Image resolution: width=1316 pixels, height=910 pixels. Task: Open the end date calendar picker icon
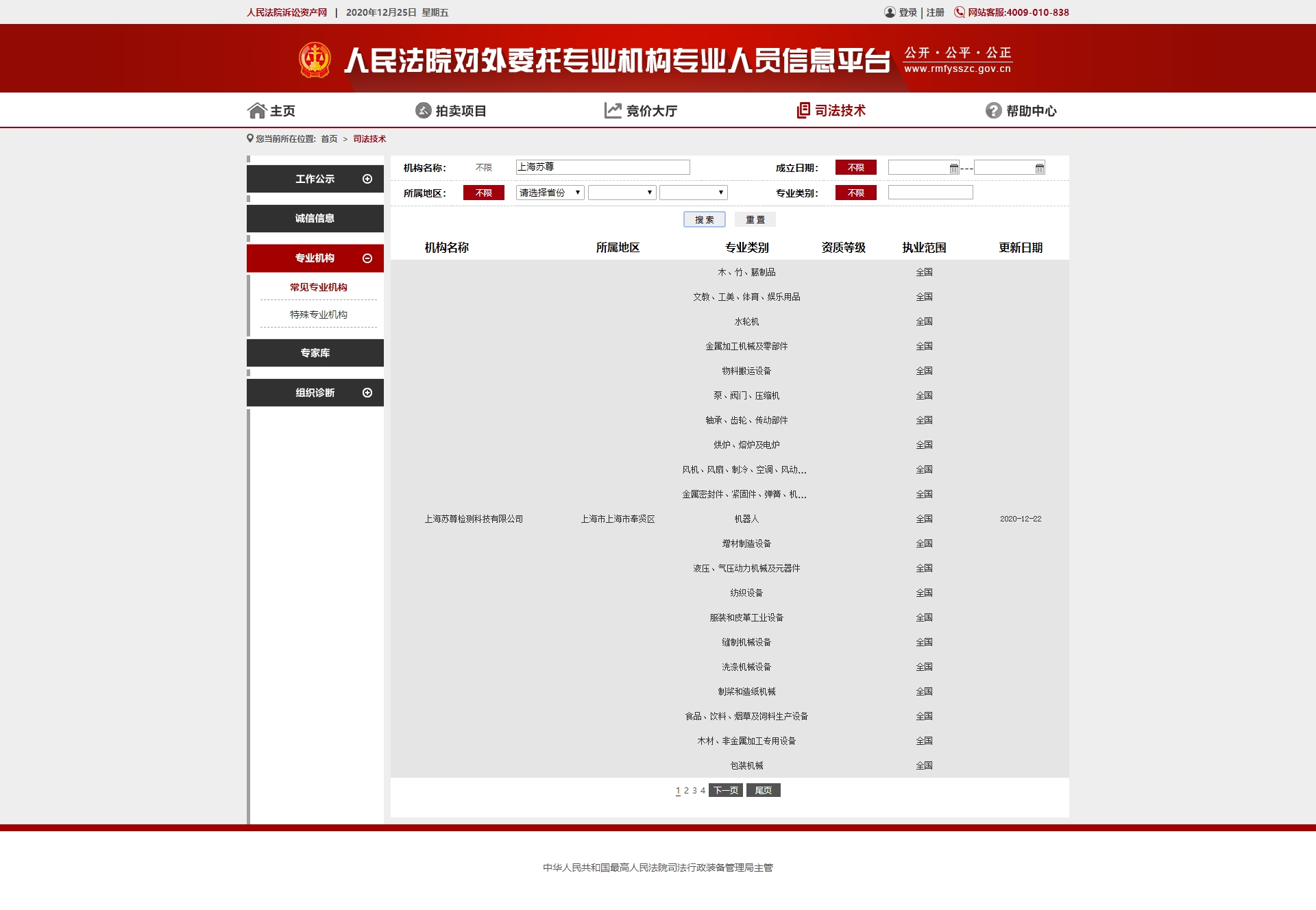click(1039, 168)
